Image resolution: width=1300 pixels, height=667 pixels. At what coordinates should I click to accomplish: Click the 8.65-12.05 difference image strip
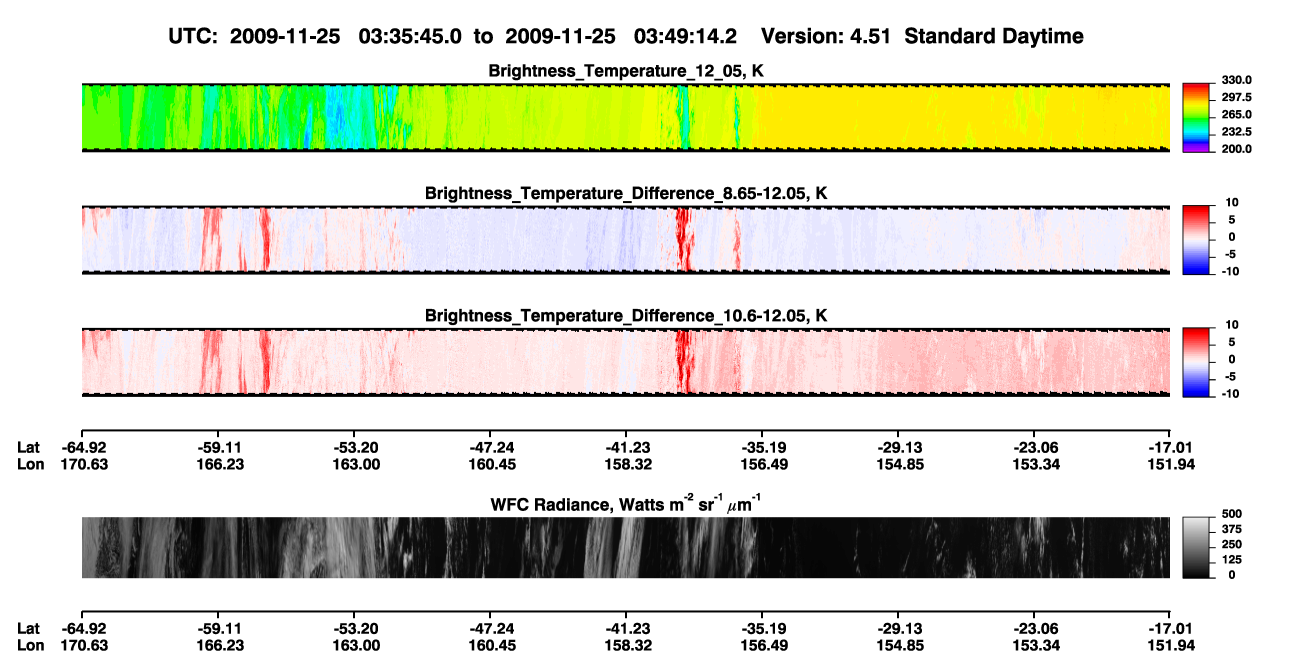(x=625, y=240)
